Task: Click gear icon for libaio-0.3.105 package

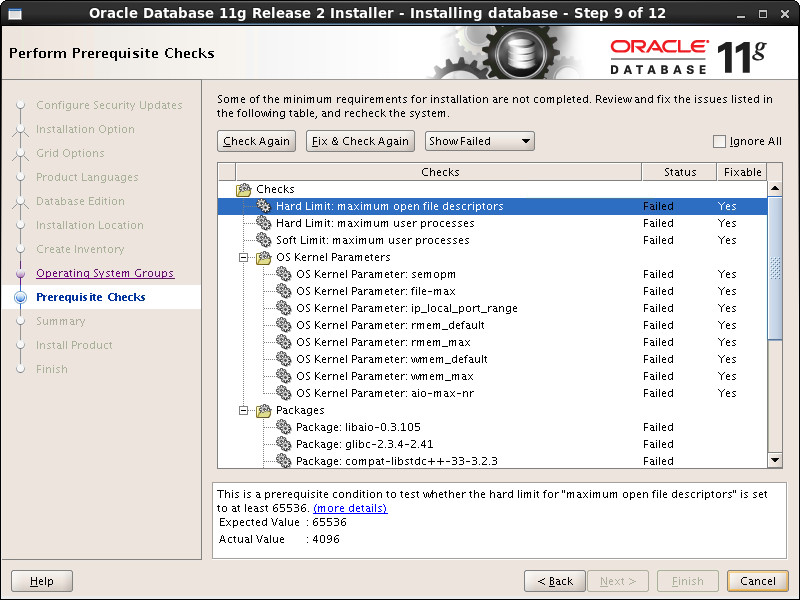Action: [284, 427]
